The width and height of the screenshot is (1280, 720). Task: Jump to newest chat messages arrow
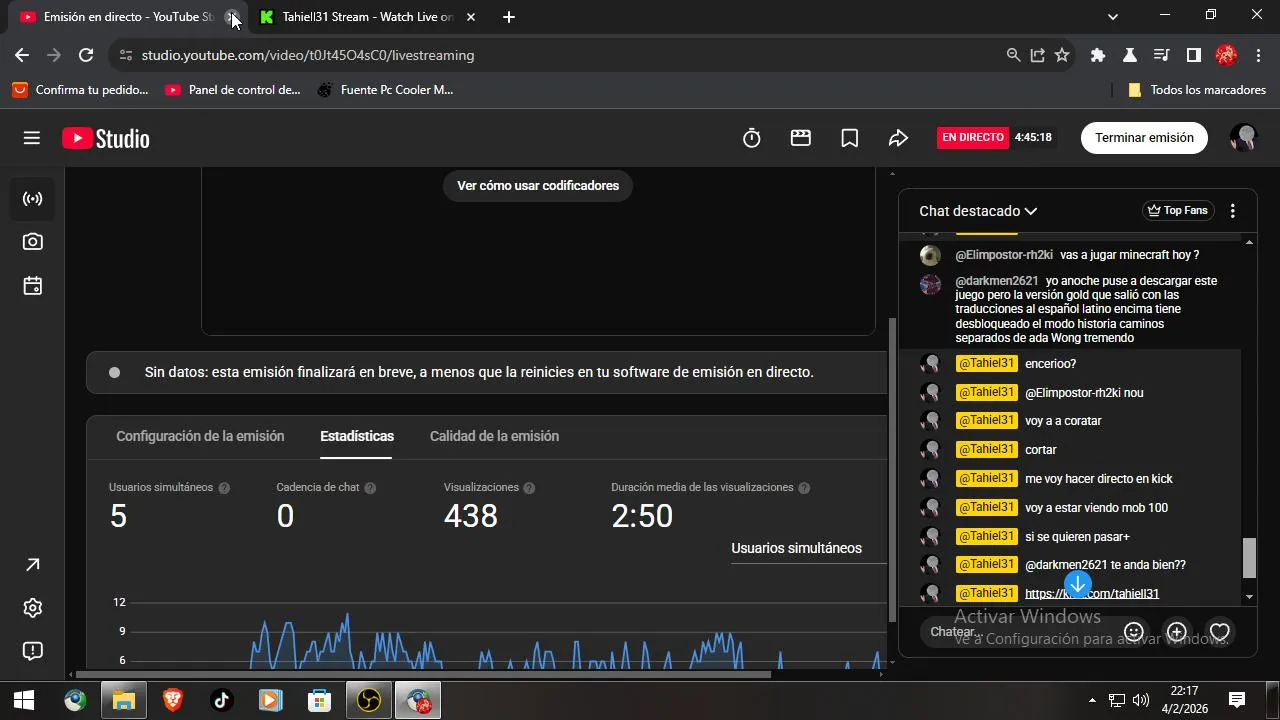tap(1077, 584)
